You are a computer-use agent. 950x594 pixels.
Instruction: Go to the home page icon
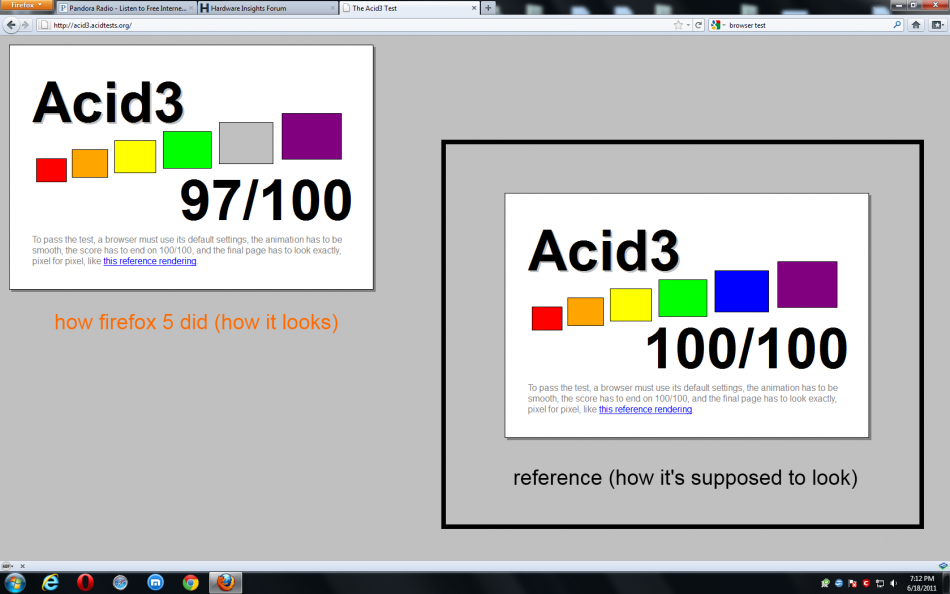[x=915, y=25]
